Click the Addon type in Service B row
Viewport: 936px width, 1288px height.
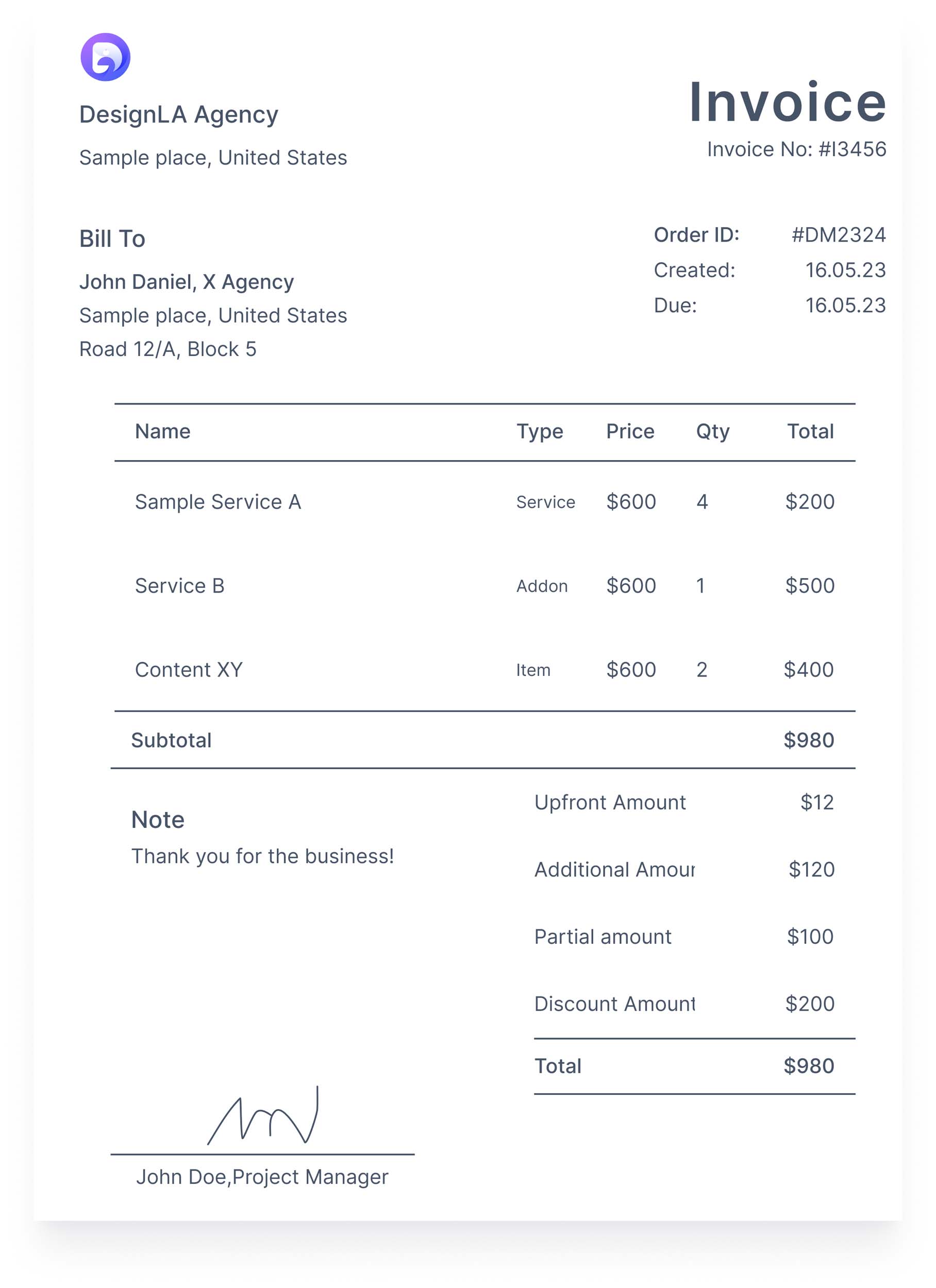click(x=542, y=586)
